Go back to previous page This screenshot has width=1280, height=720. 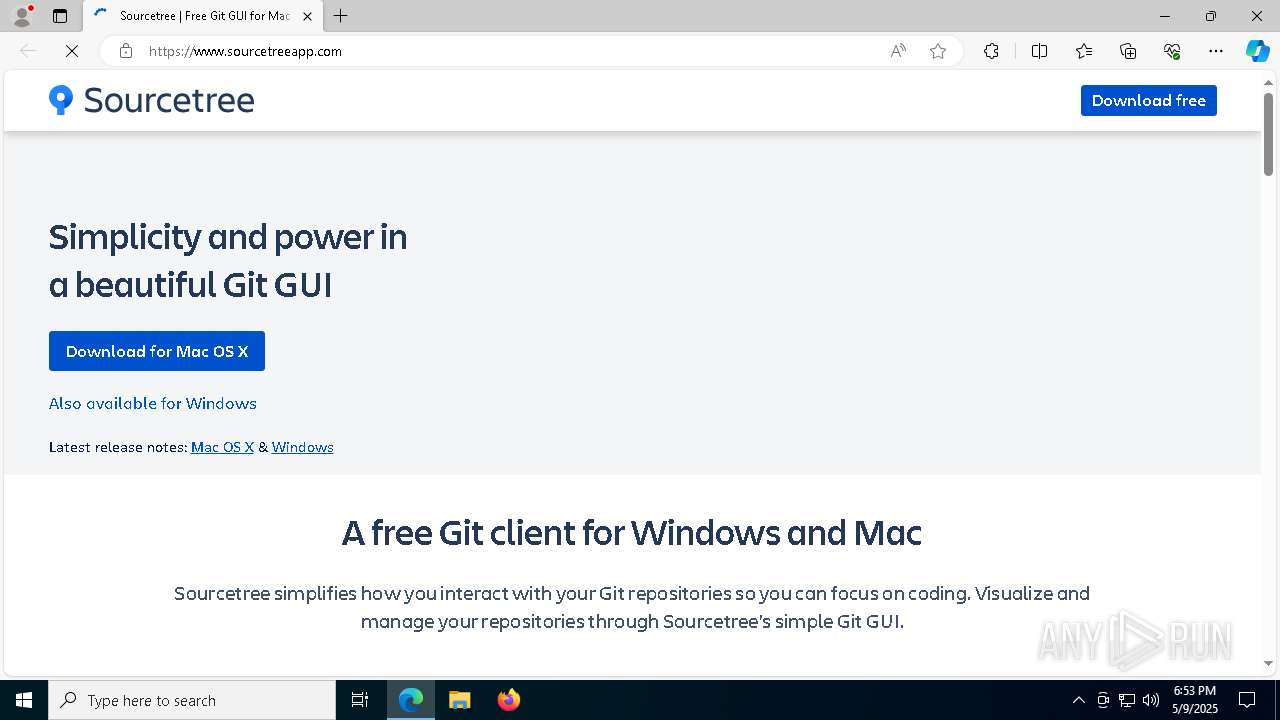click(x=28, y=51)
